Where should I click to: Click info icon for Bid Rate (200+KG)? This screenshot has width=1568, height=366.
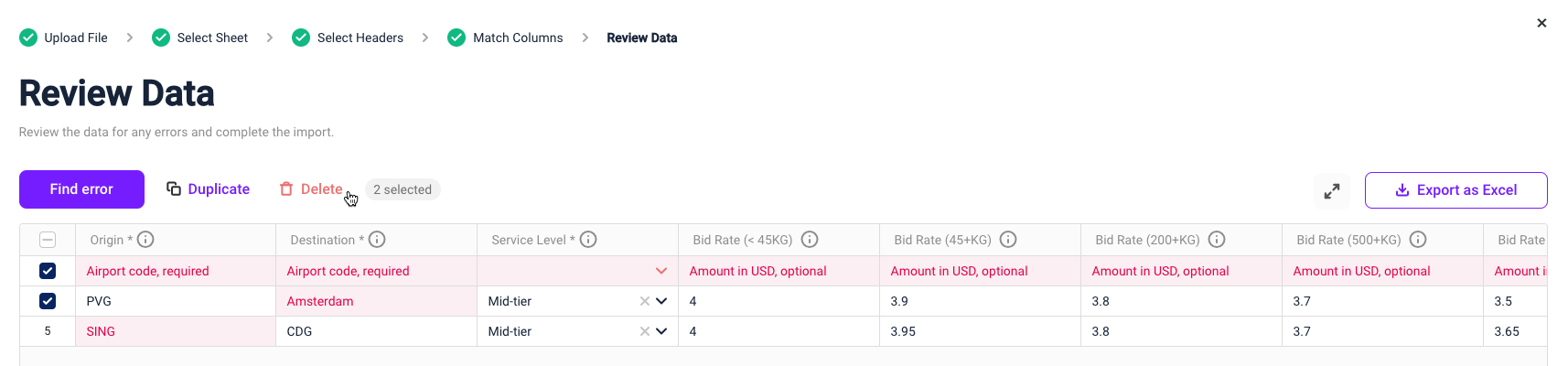click(1217, 240)
